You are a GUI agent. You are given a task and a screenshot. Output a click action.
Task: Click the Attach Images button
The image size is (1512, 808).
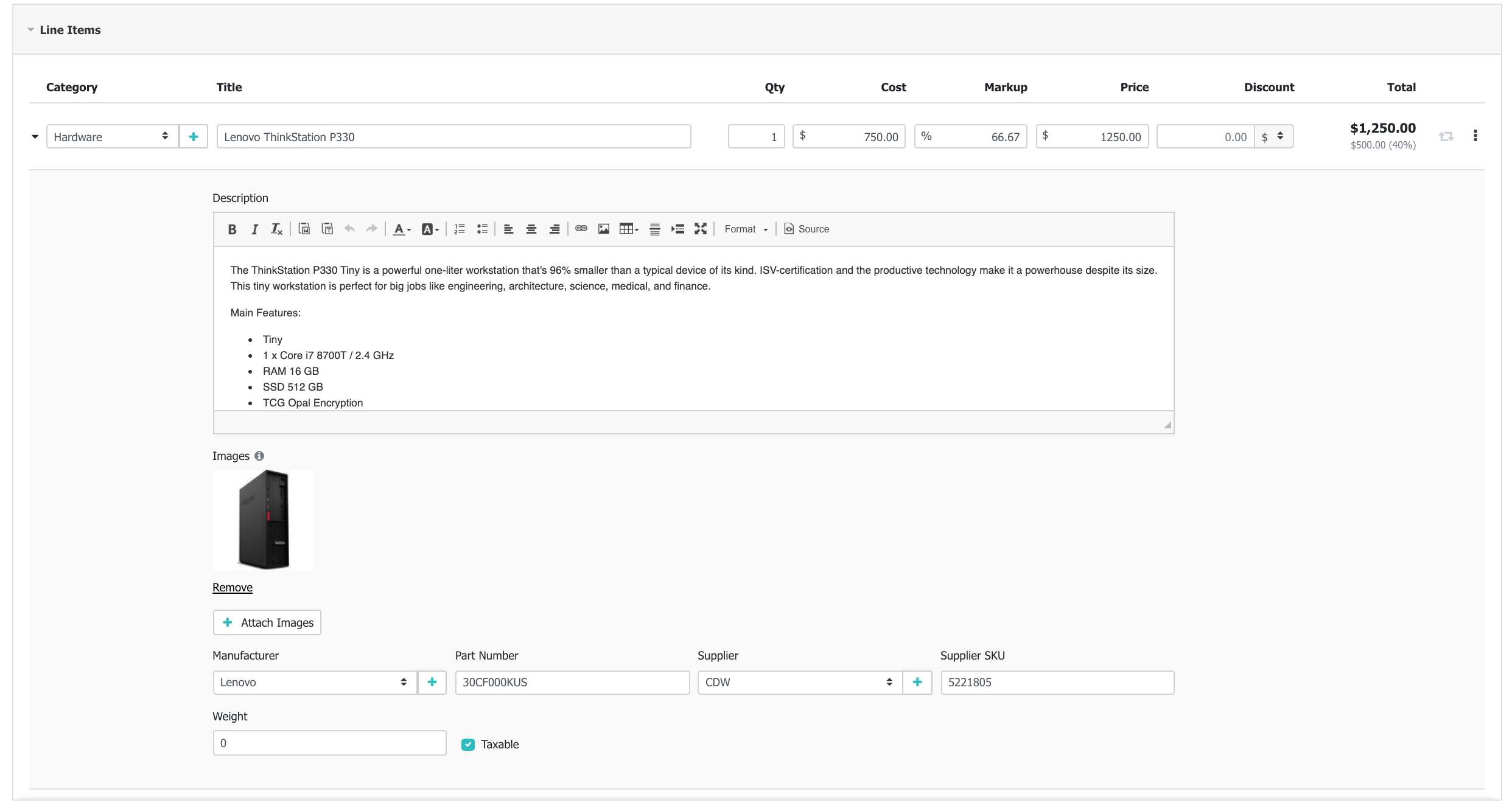click(x=267, y=622)
